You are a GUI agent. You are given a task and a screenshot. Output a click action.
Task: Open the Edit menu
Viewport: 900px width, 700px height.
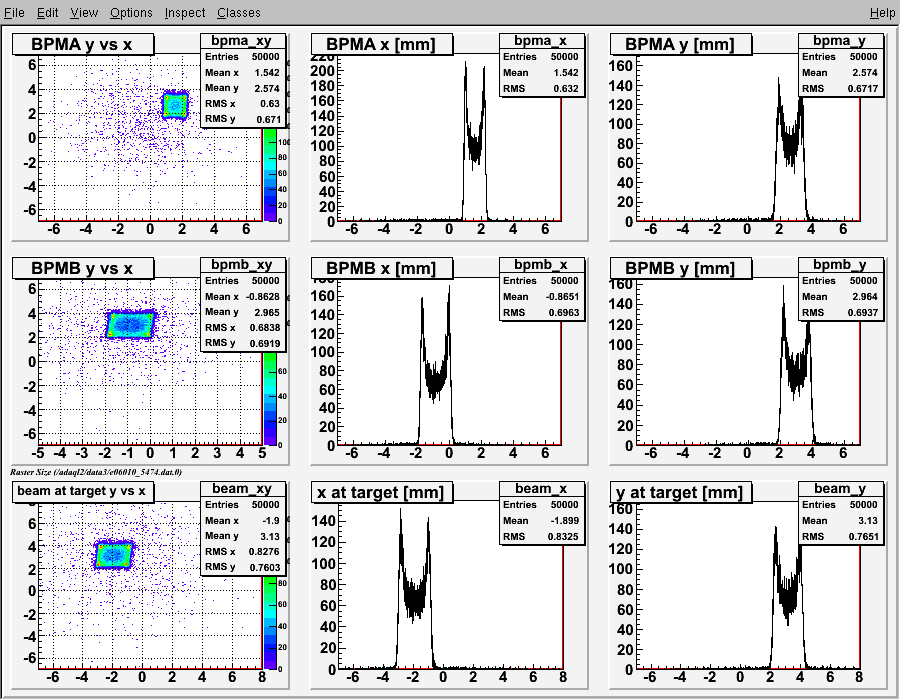point(48,12)
